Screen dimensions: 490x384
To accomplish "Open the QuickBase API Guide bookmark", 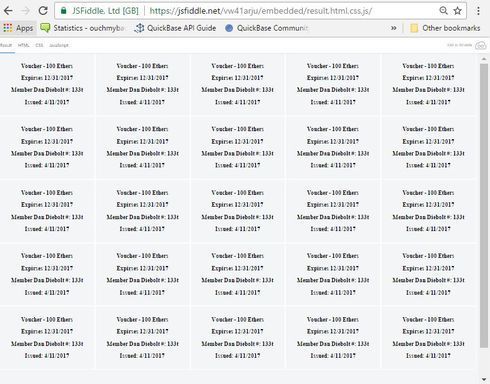I will [175, 28].
